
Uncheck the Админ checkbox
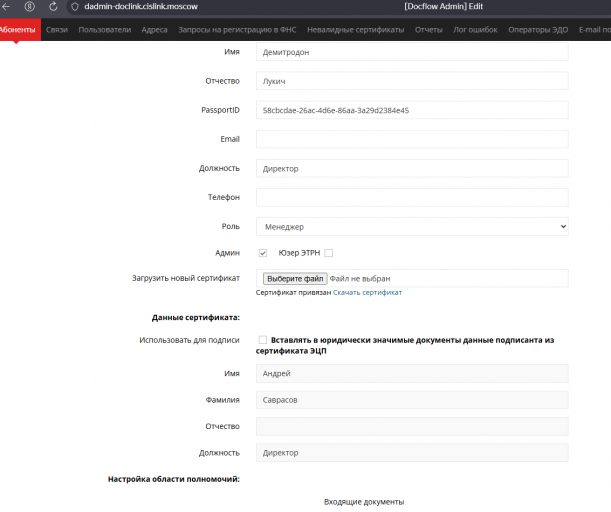pyautogui.click(x=263, y=253)
